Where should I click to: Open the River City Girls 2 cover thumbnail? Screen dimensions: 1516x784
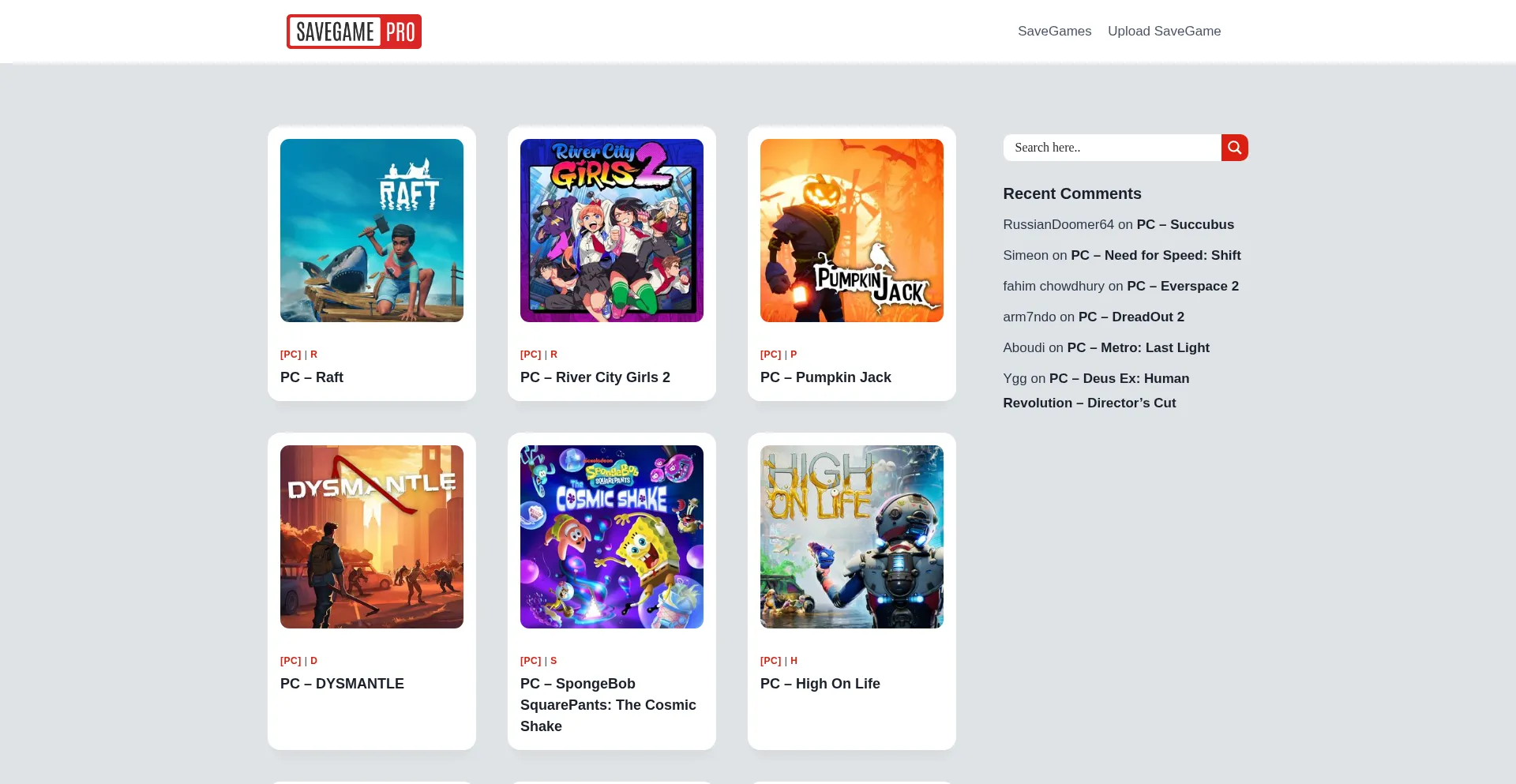(612, 231)
